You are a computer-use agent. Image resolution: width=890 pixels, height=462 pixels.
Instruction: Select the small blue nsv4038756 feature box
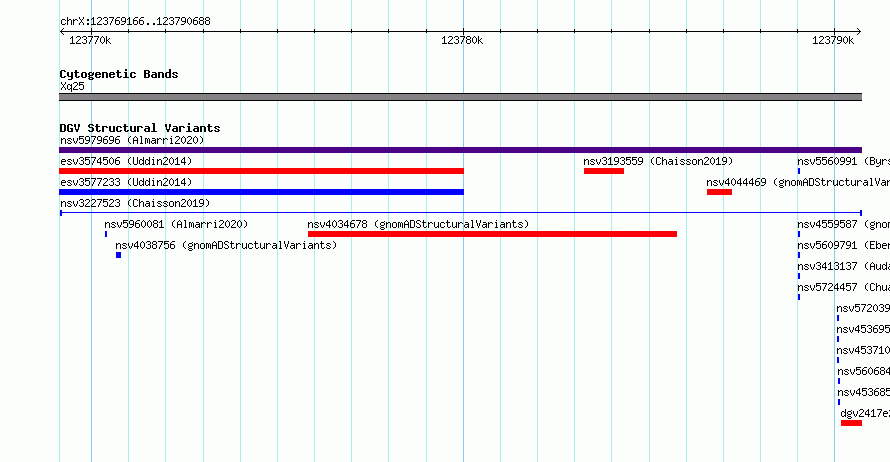click(x=119, y=255)
